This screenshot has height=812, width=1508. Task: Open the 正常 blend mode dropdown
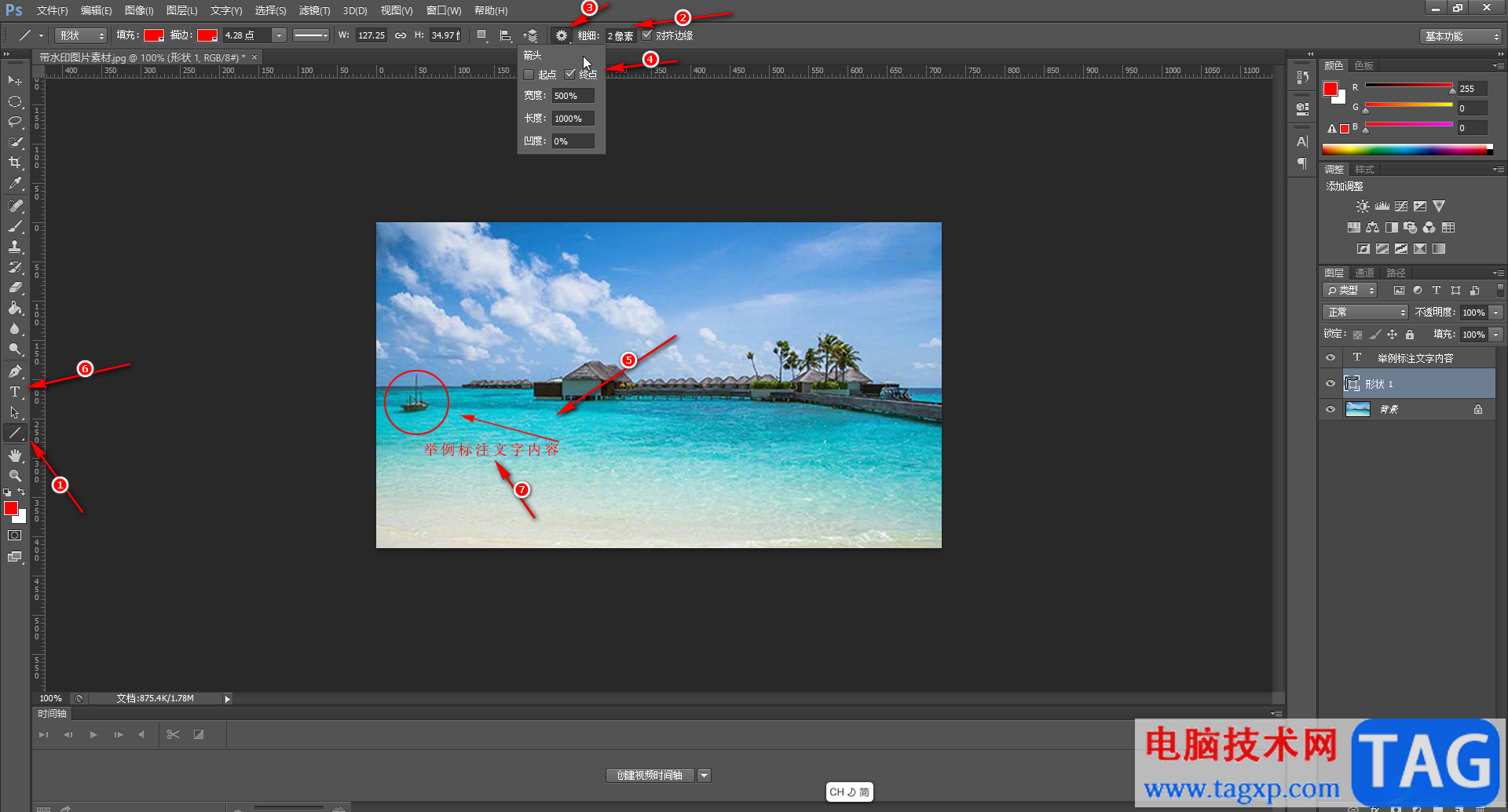pyautogui.click(x=1366, y=312)
